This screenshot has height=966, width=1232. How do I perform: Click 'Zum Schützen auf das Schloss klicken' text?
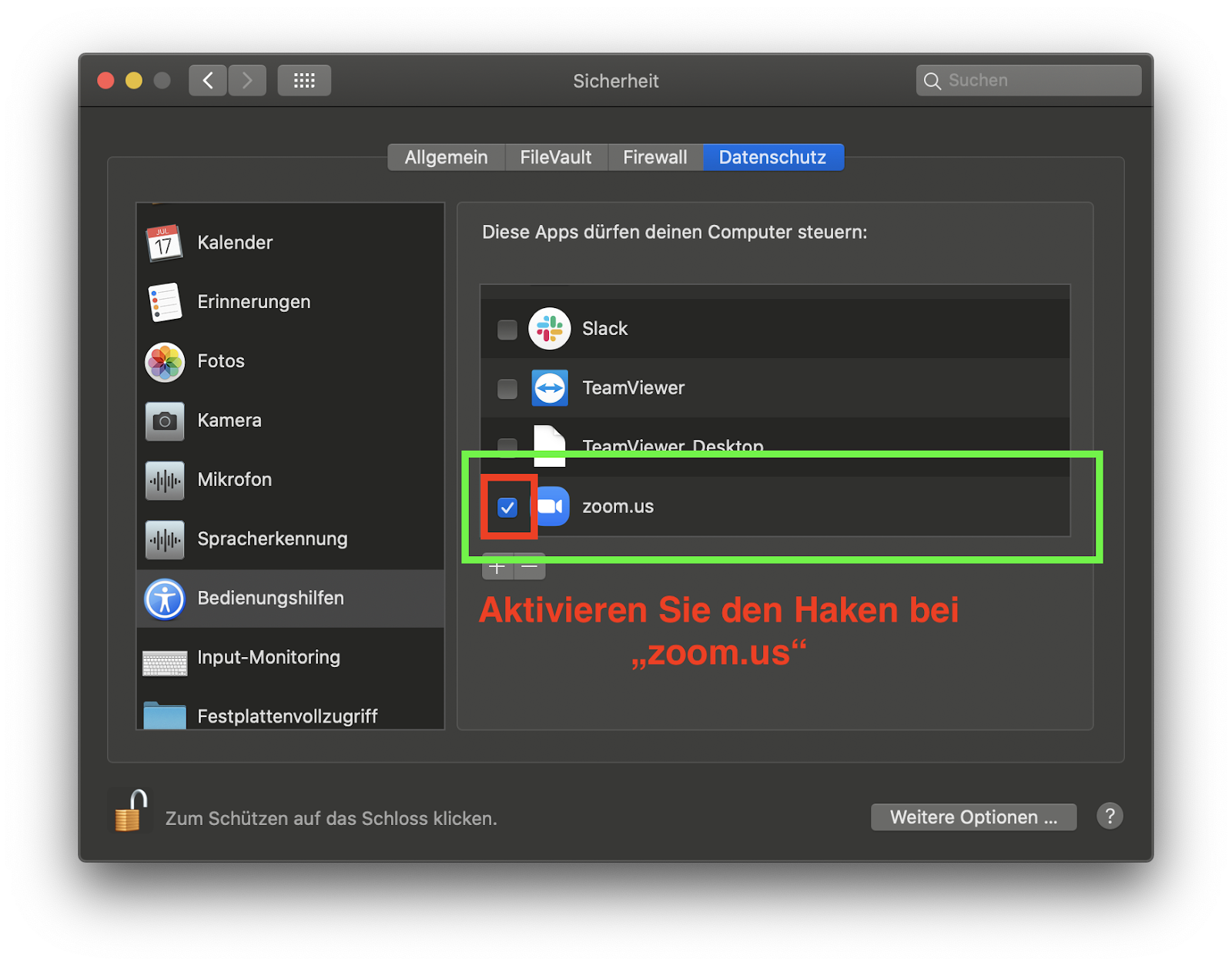click(x=332, y=819)
